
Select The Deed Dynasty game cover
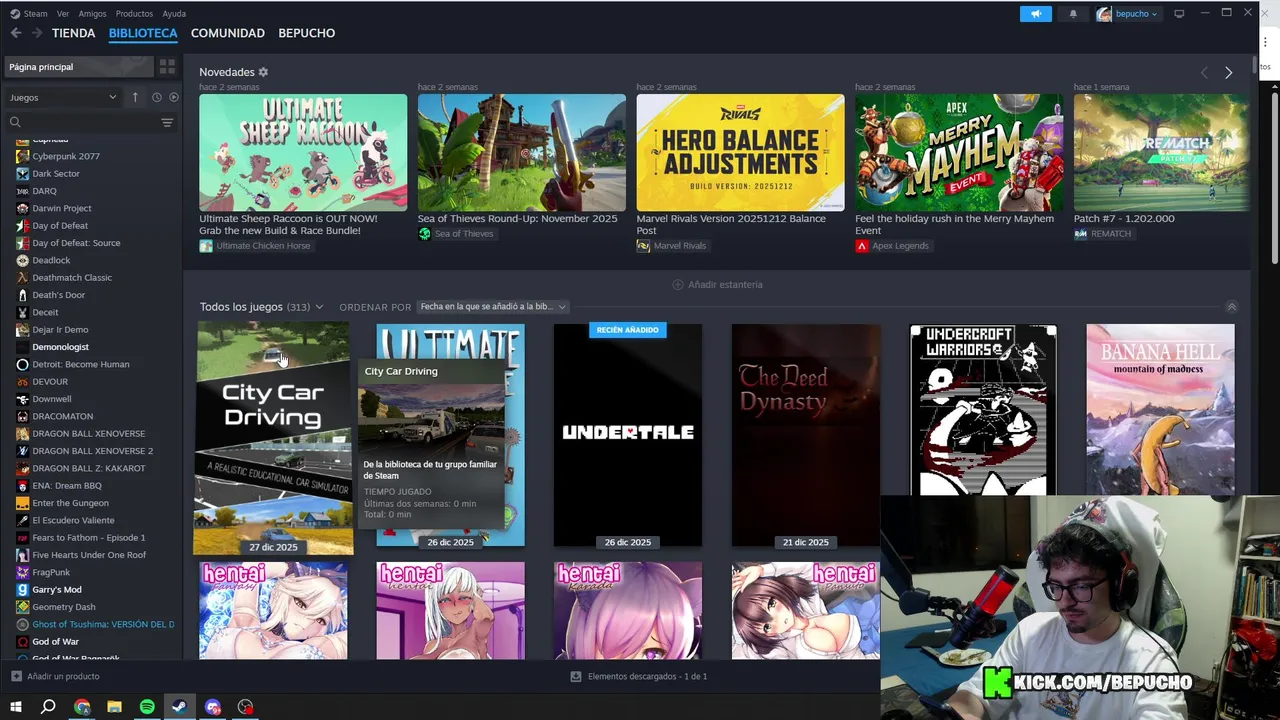[x=806, y=435]
